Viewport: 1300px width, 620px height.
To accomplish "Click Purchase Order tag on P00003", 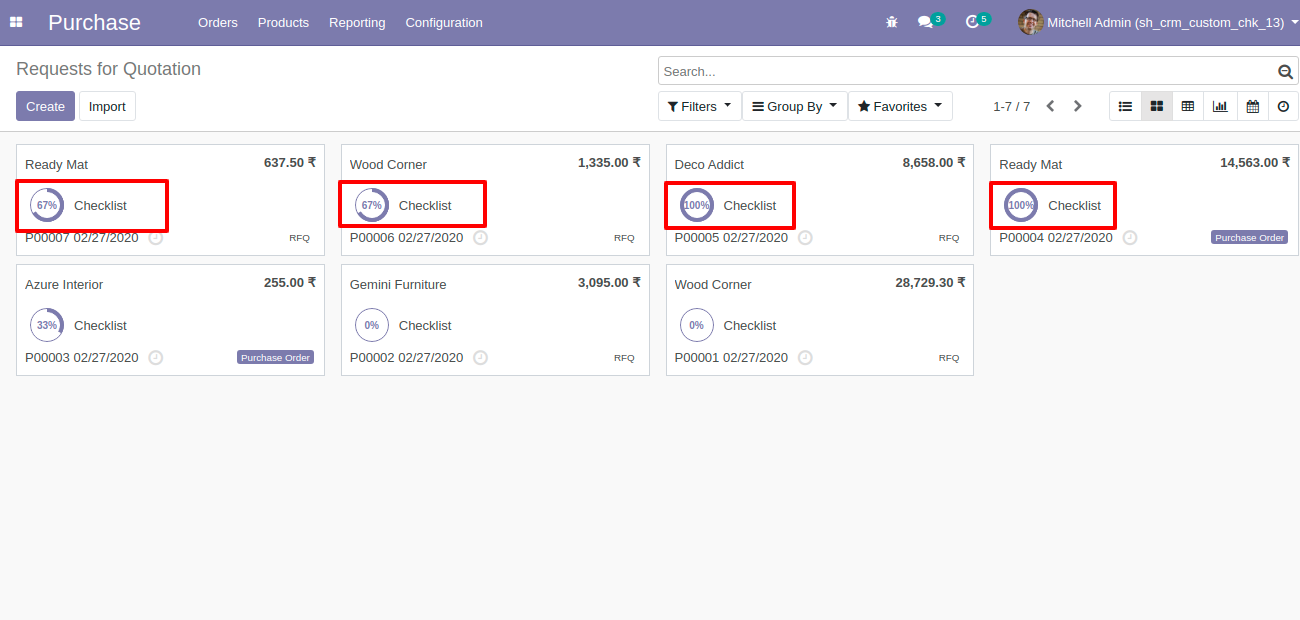I will [x=276, y=358].
